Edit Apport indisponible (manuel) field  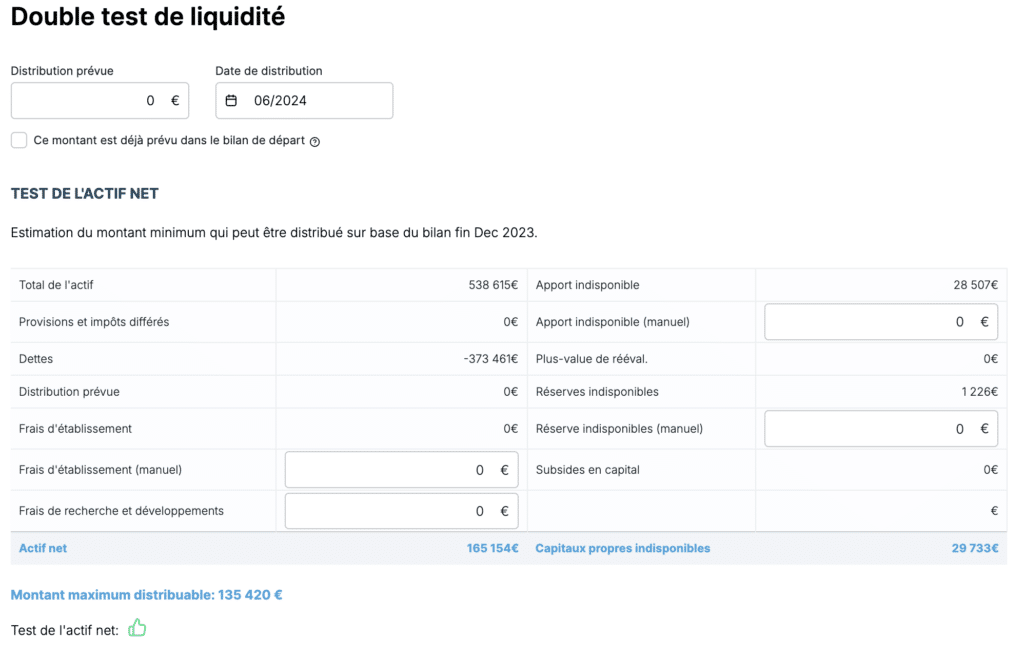881,321
